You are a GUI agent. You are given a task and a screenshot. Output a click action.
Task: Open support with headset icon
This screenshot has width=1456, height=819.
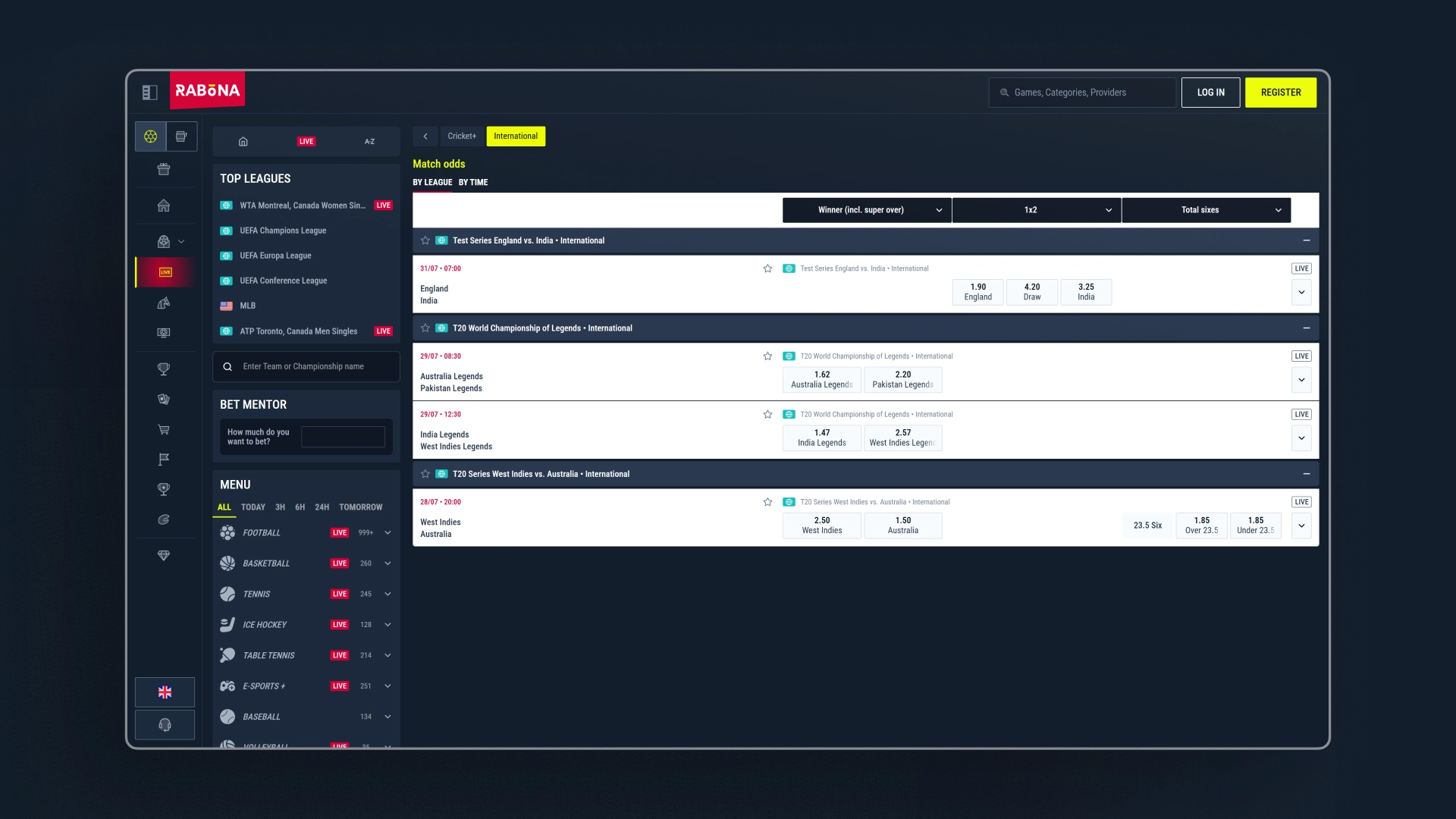tap(165, 725)
